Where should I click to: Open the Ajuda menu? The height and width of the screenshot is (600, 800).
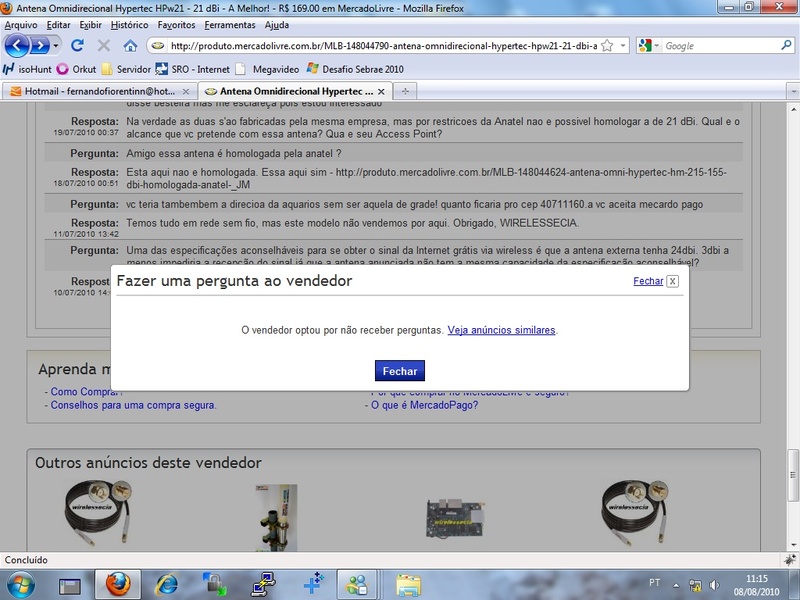[277, 25]
